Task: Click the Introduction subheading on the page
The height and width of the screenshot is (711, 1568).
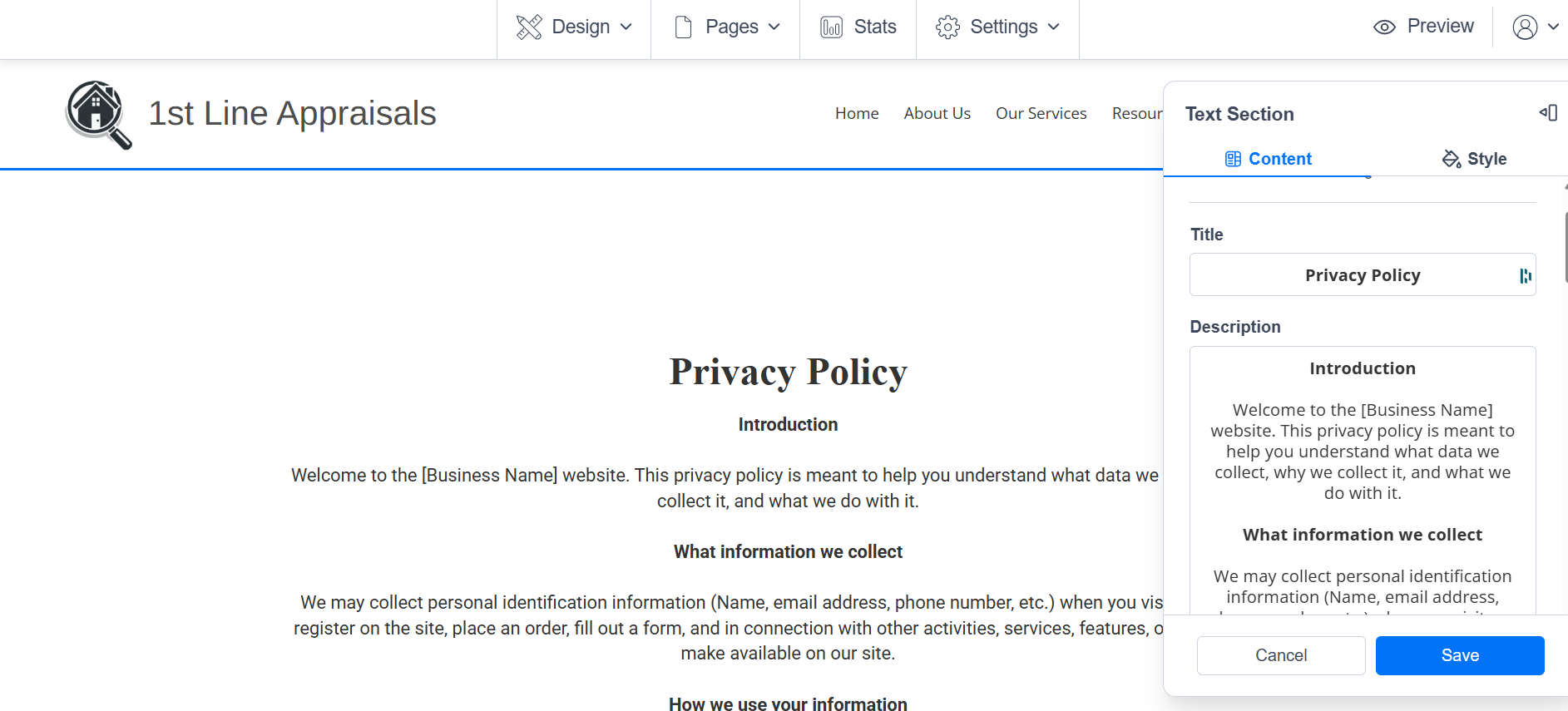Action: (x=788, y=425)
